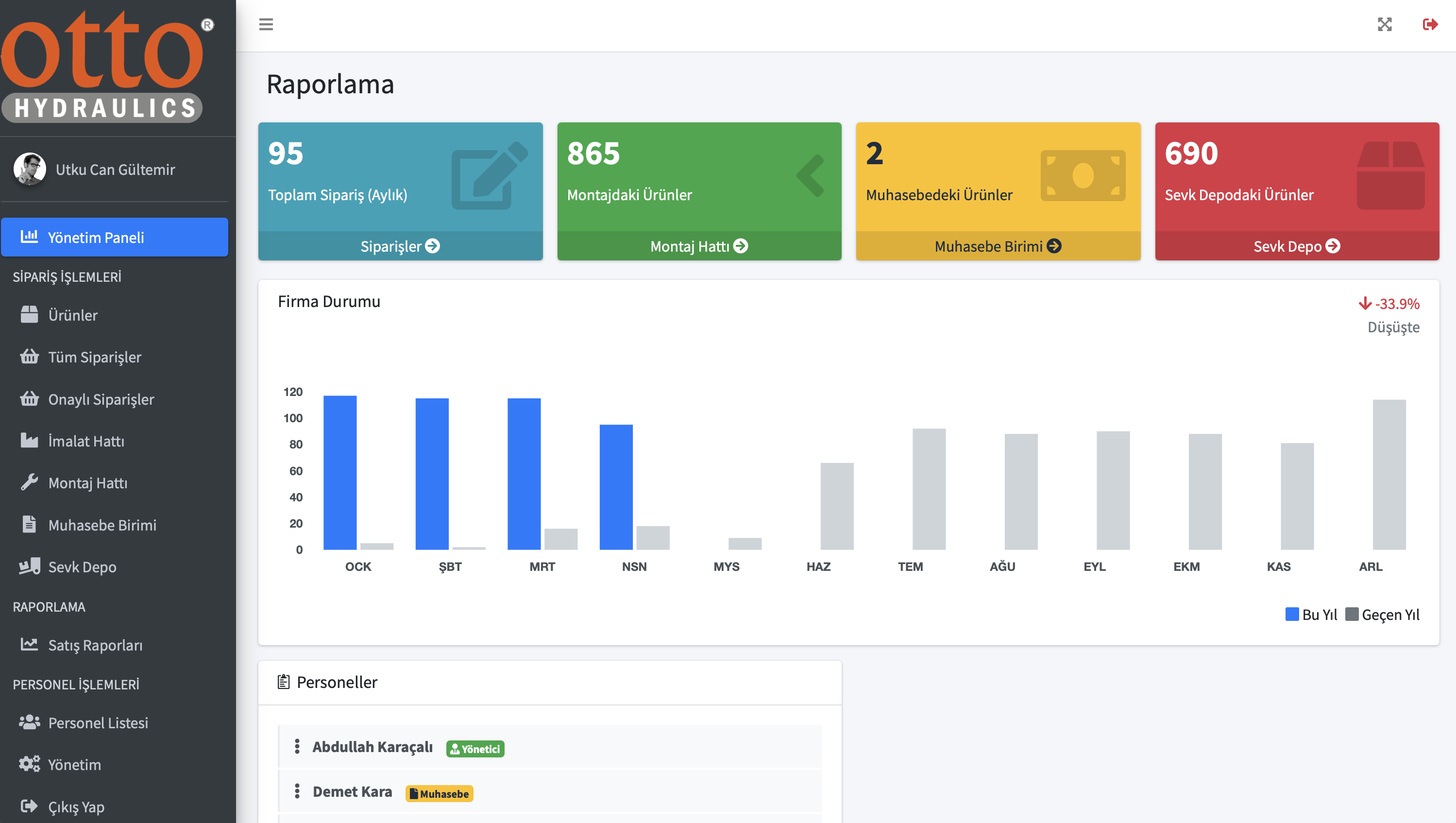Click user avatar of Utku Can Gültemir
Image resolution: width=1456 pixels, height=823 pixels.
pyautogui.click(x=30, y=169)
